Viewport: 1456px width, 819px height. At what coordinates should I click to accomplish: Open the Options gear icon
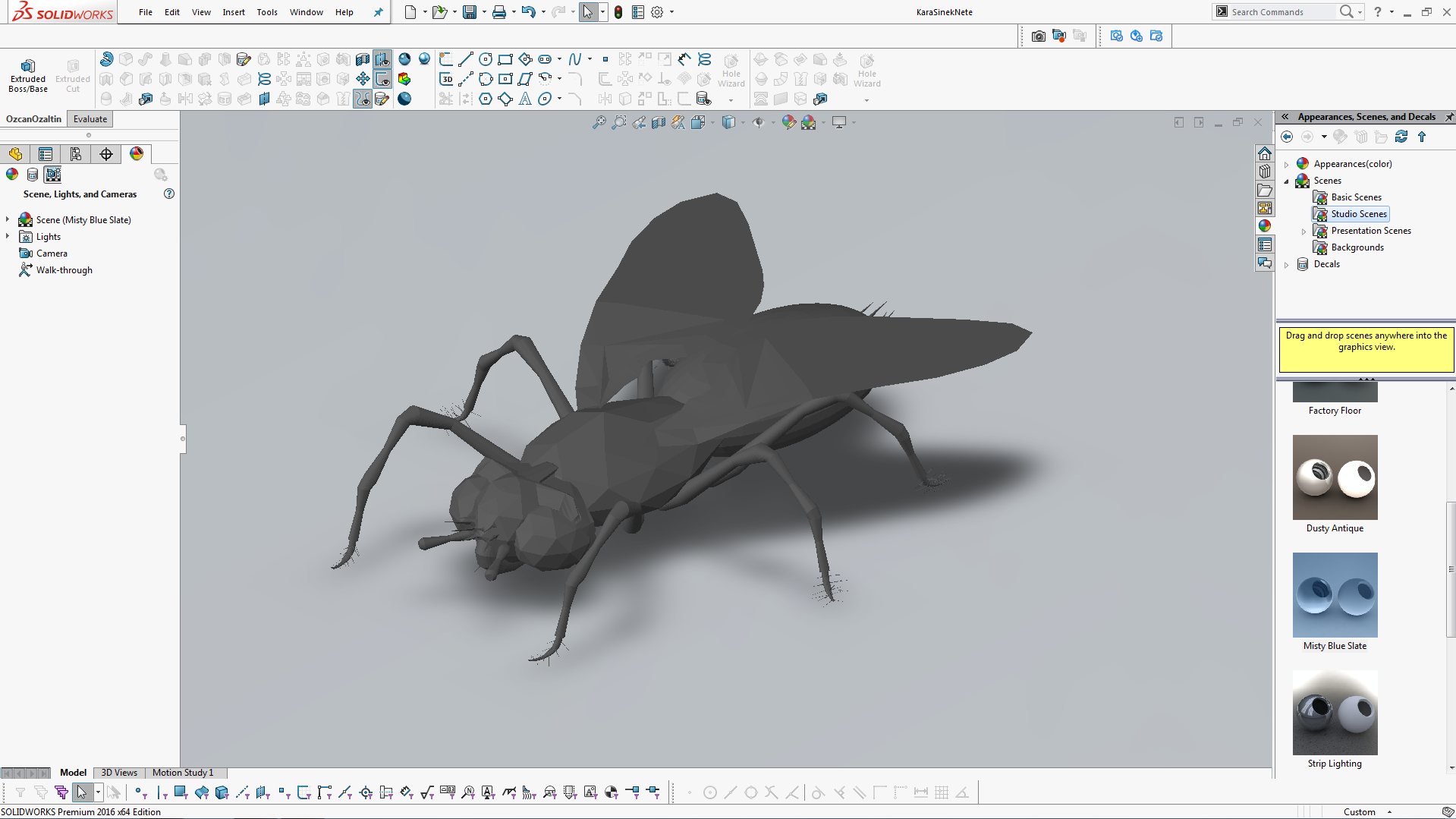click(x=657, y=12)
